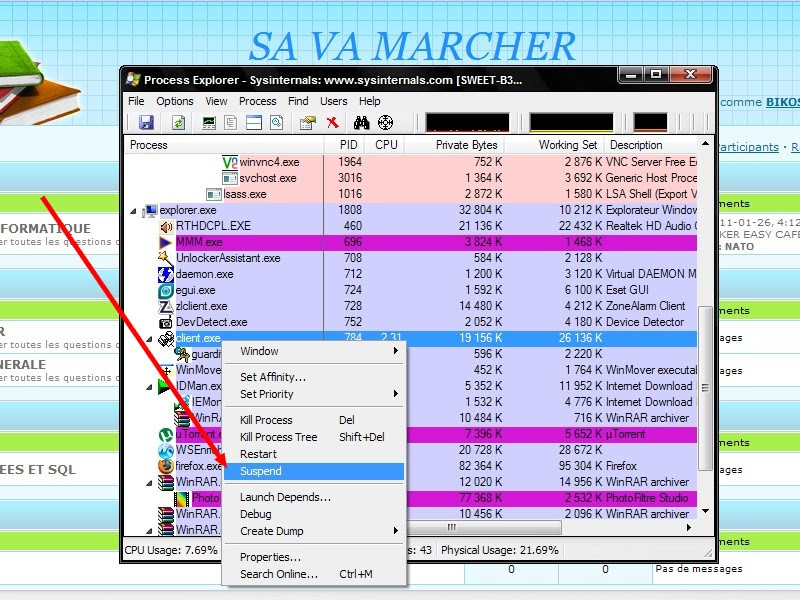This screenshot has width=800, height=600.
Task: Open process Properties toolbar icon
Action: coord(308,122)
